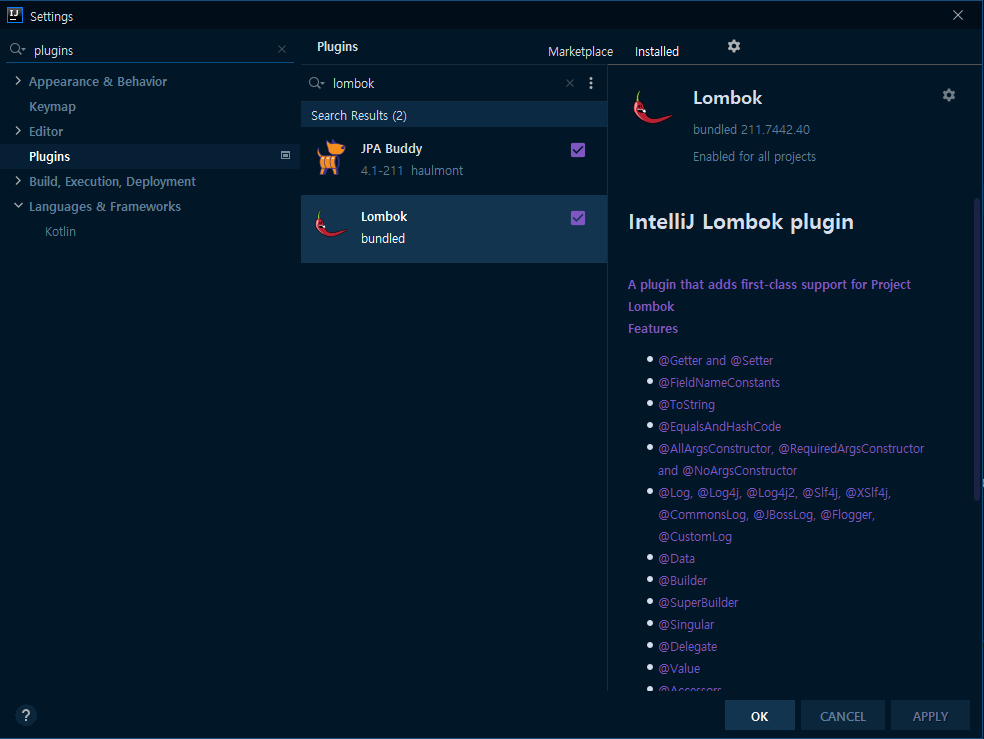
Task: Click '@Getter and @Setter' feature item
Action: pos(715,361)
